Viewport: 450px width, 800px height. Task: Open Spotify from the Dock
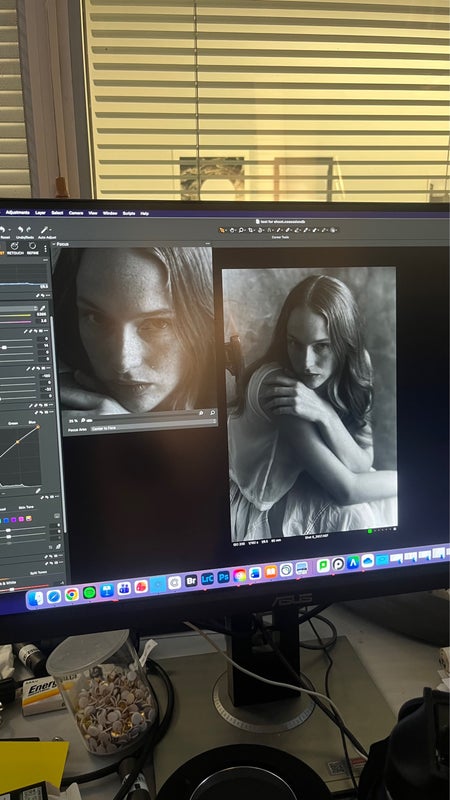pos(89,593)
